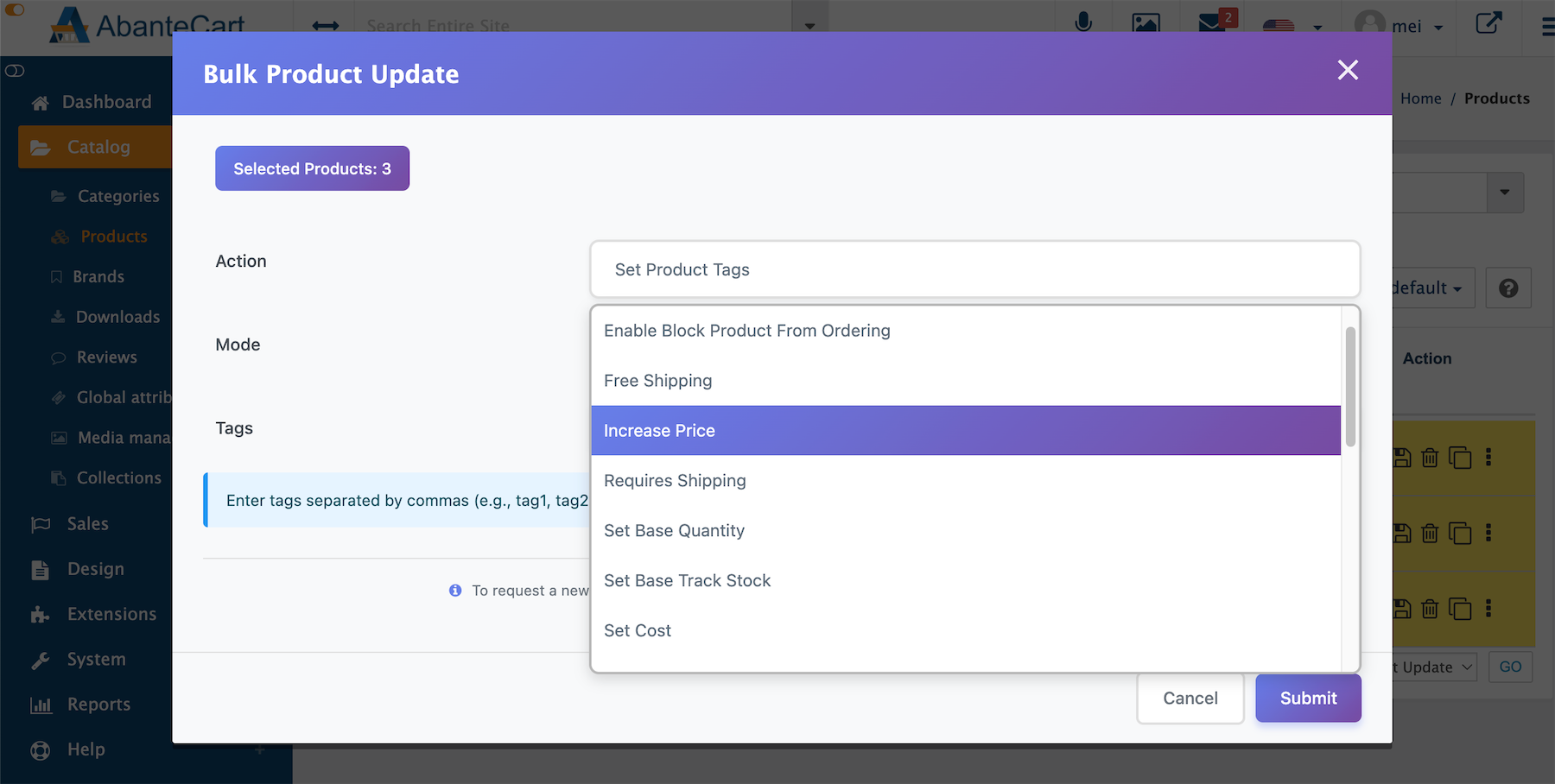Click the Cancel button
1555x784 pixels.
(1190, 699)
